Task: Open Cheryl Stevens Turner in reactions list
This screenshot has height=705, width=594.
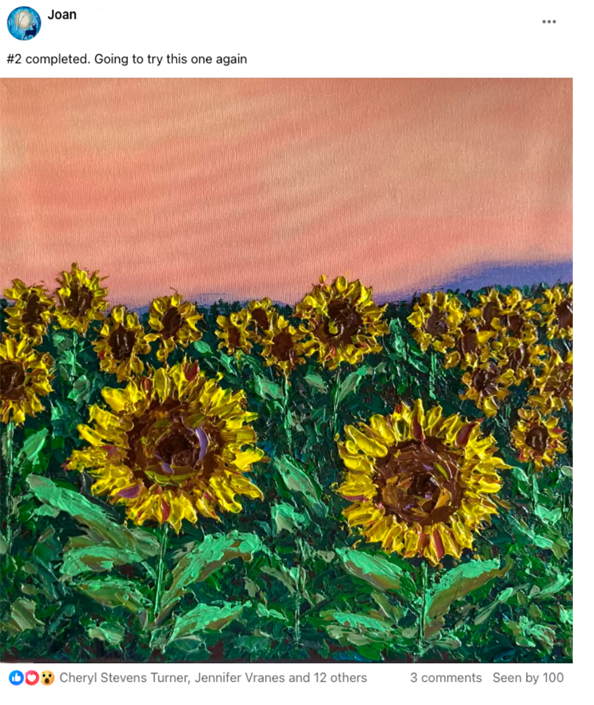Action: 124,678
